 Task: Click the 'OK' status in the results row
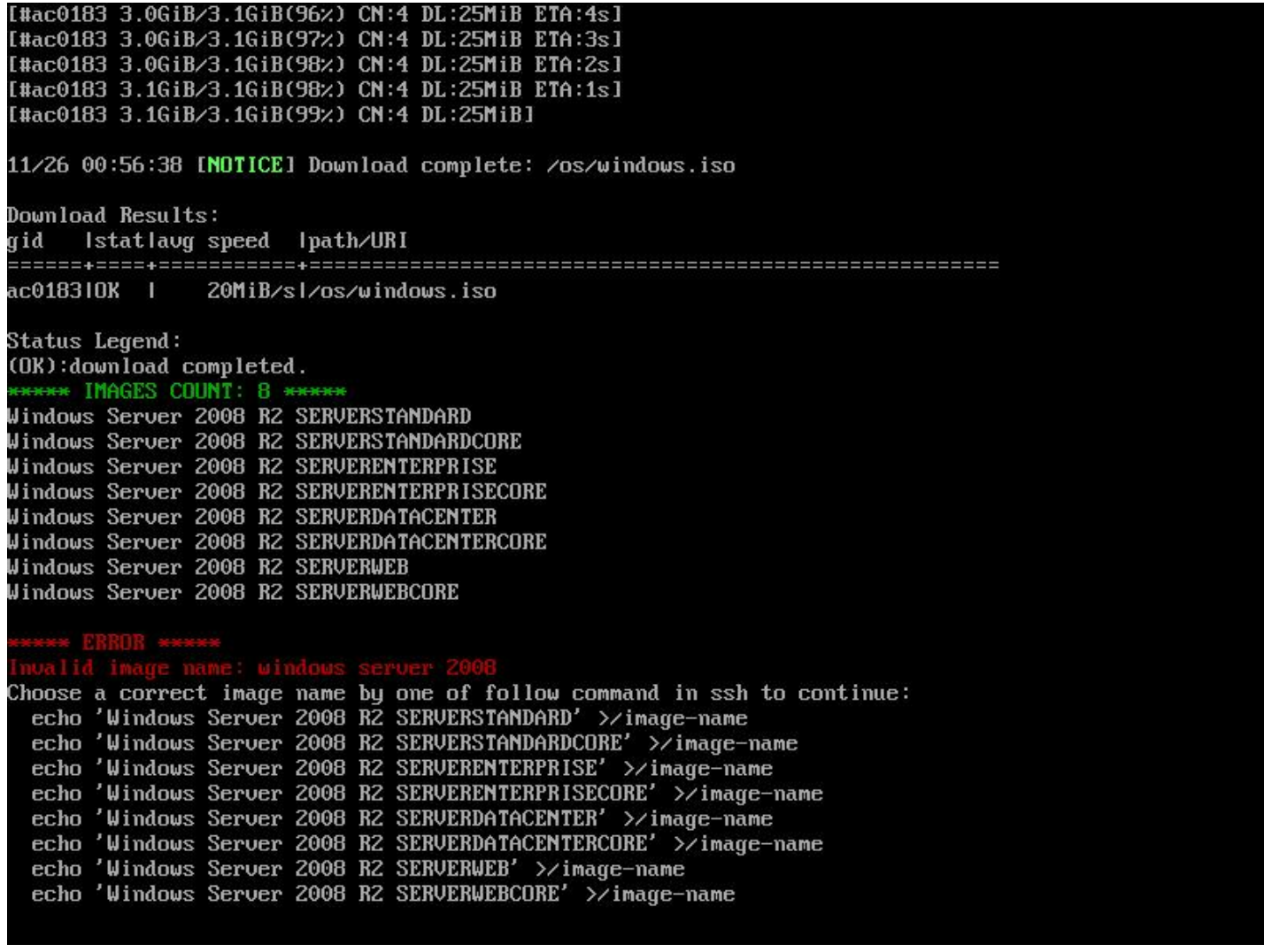107,291
